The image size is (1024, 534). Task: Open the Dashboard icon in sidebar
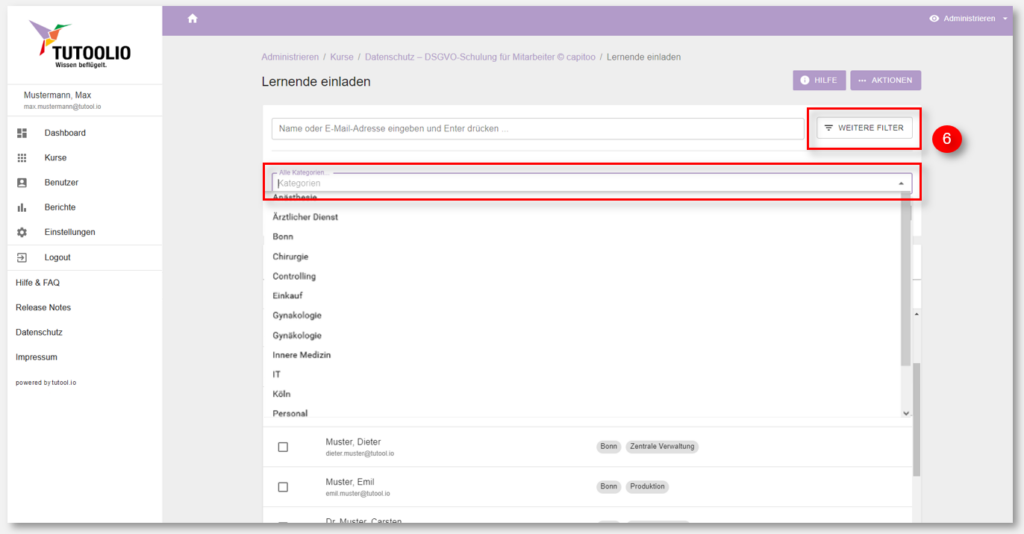pos(22,133)
